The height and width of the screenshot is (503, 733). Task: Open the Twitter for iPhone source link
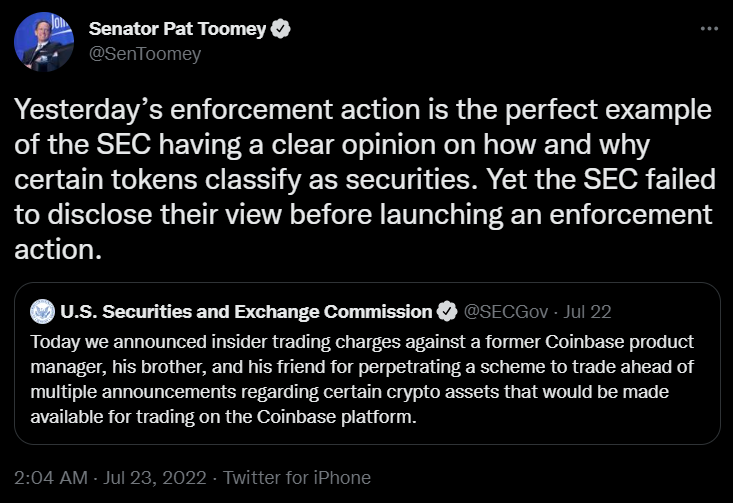(297, 478)
